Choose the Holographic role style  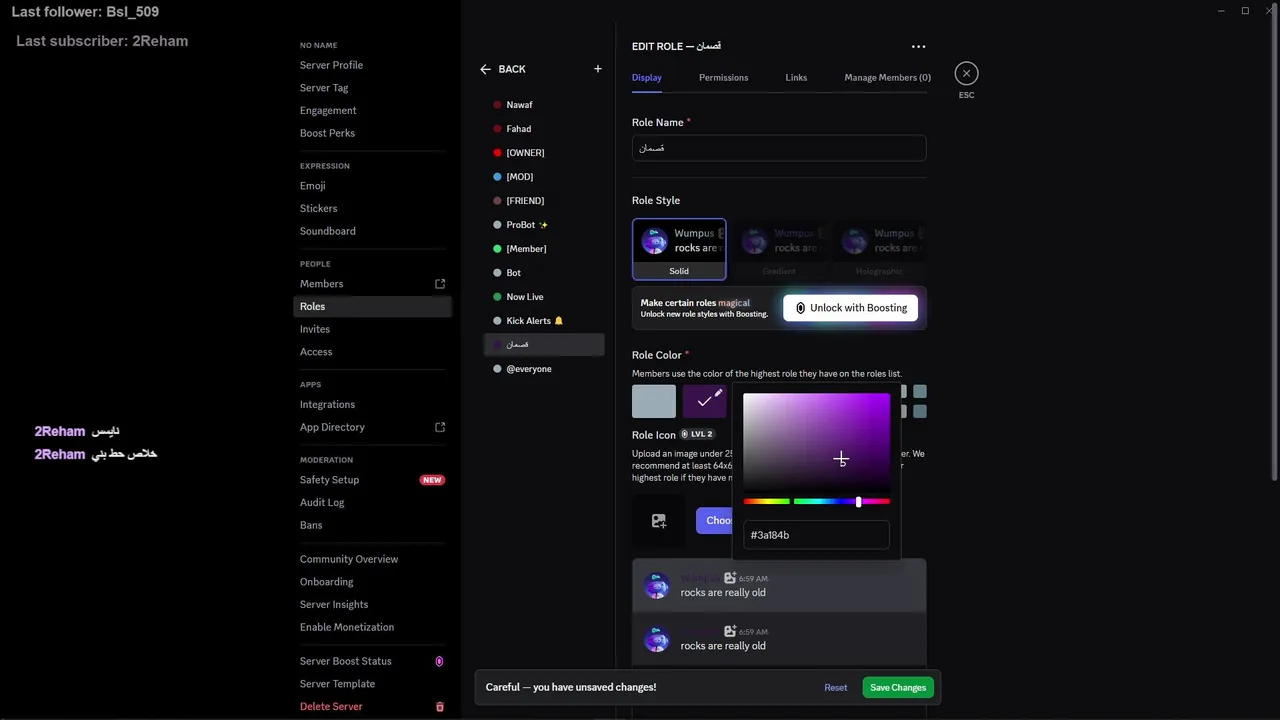tap(879, 249)
